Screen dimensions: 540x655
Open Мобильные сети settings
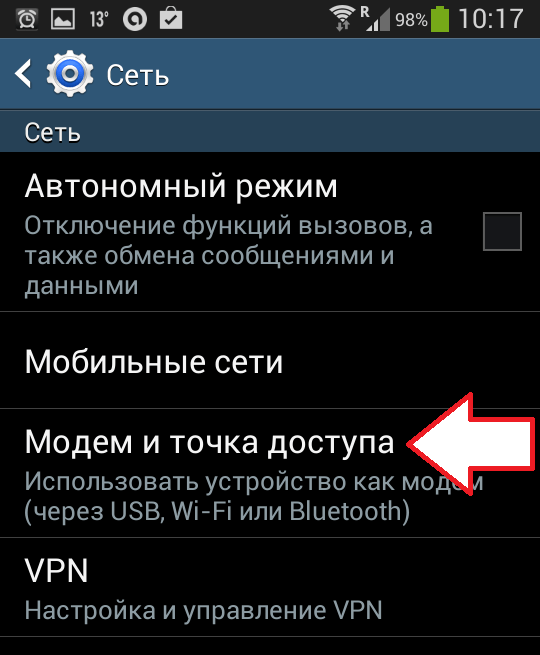pos(270,360)
